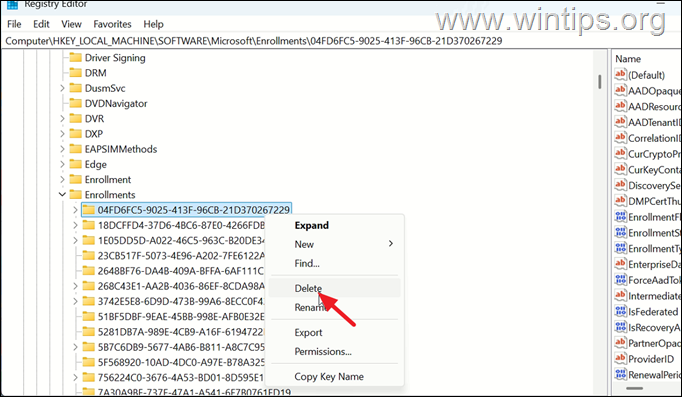
Task: Expand the DVR key
Action: 62,118
